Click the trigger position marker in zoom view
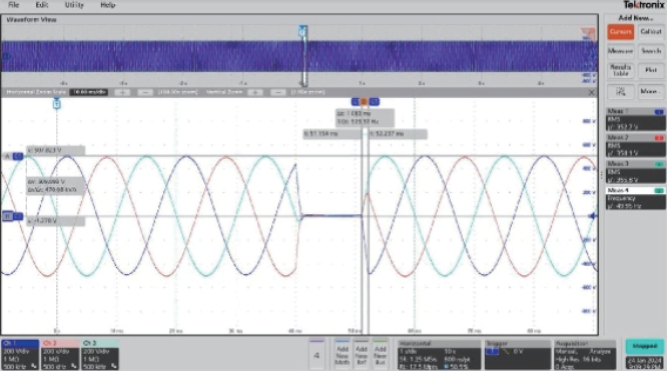667x371 pixels. (x=57, y=103)
